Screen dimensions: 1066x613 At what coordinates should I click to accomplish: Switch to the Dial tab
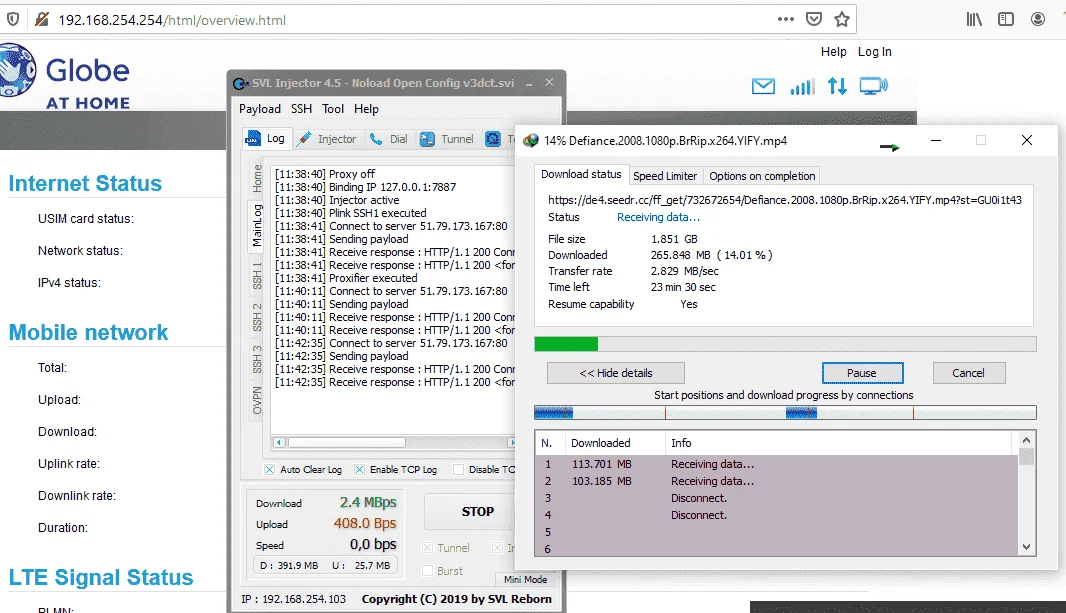tap(388, 139)
